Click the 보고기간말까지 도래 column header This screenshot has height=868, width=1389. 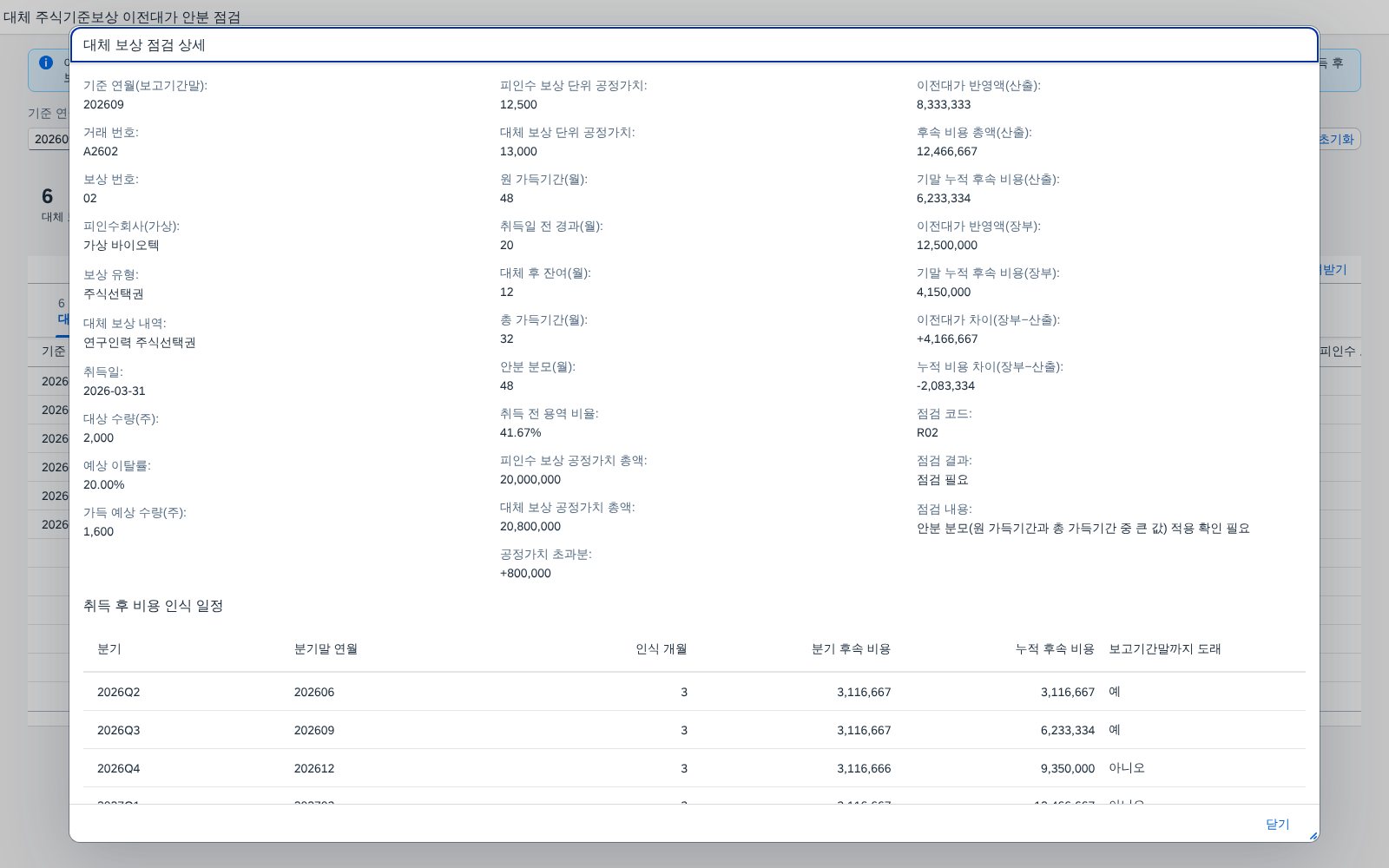pyautogui.click(x=1164, y=648)
